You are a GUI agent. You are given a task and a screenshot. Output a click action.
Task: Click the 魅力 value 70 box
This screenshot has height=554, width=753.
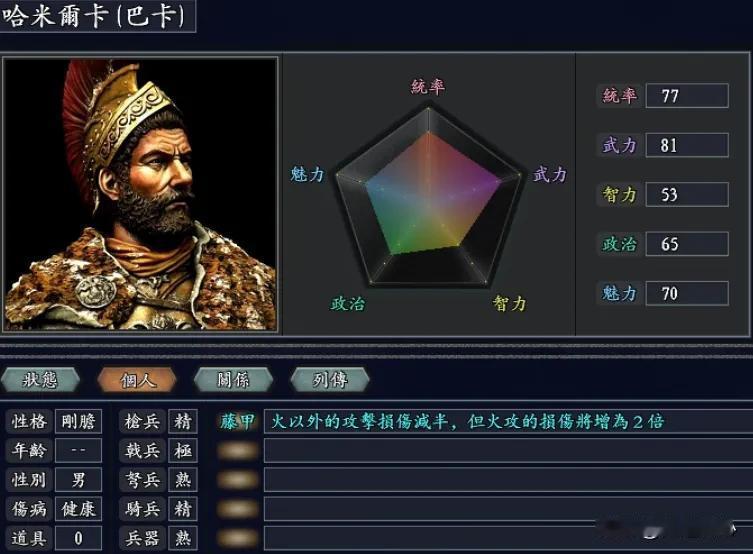[x=687, y=293]
